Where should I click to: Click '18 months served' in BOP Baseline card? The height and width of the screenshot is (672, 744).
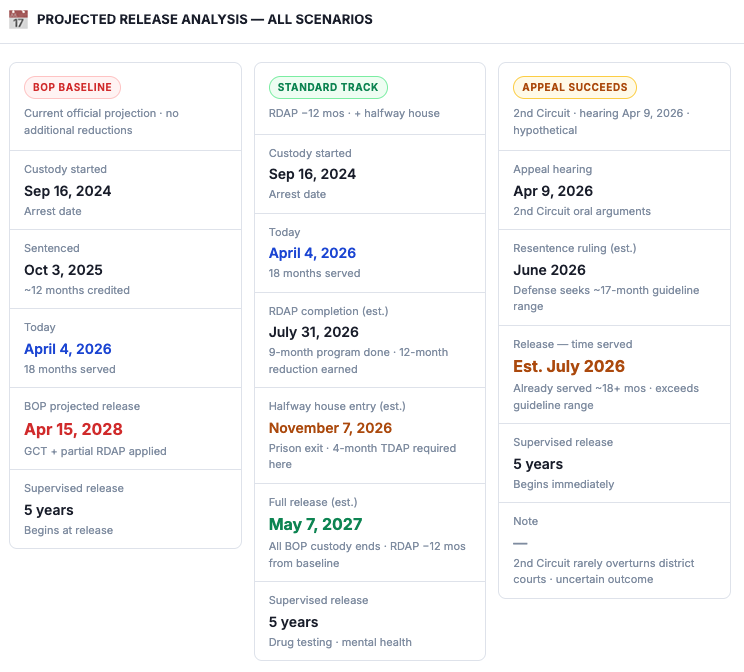point(70,369)
